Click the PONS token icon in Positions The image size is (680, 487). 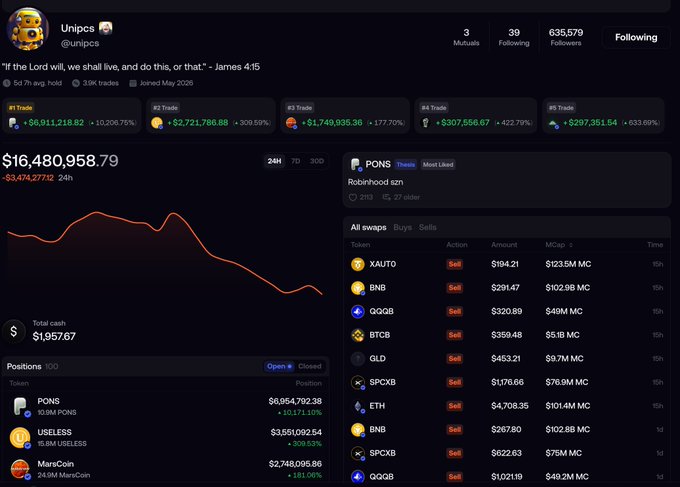[20, 407]
